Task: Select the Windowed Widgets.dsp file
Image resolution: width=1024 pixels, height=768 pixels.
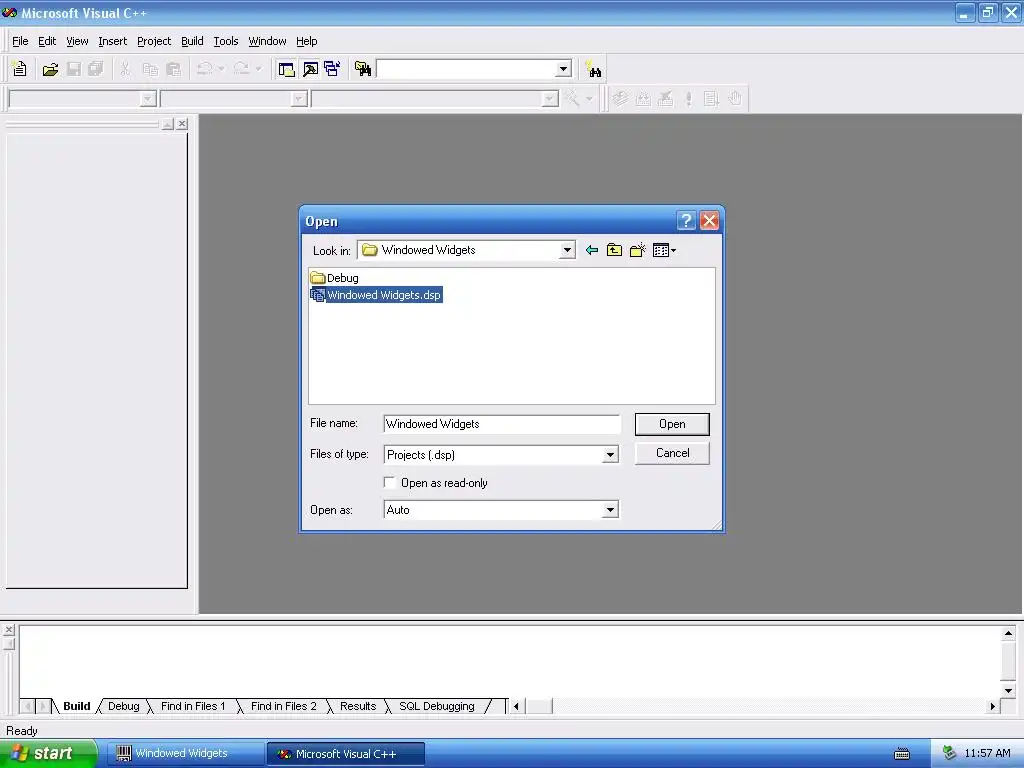Action: pos(377,295)
